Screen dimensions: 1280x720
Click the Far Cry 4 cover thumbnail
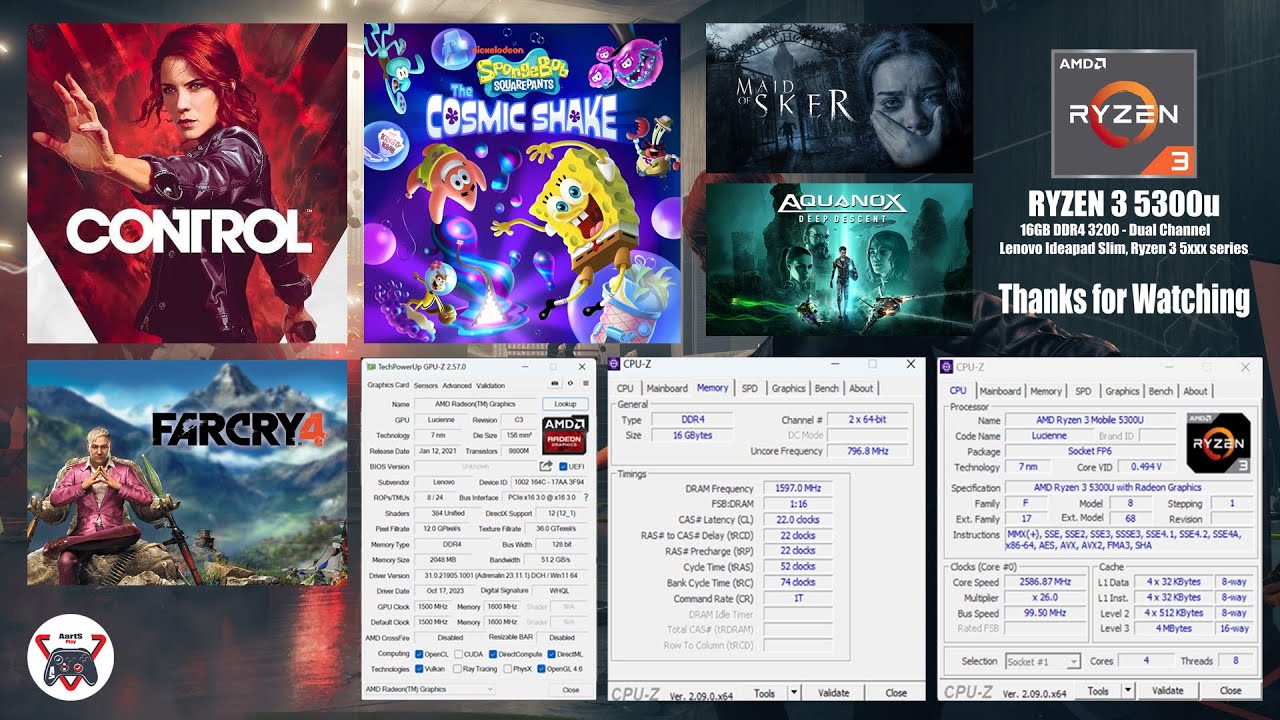click(187, 472)
